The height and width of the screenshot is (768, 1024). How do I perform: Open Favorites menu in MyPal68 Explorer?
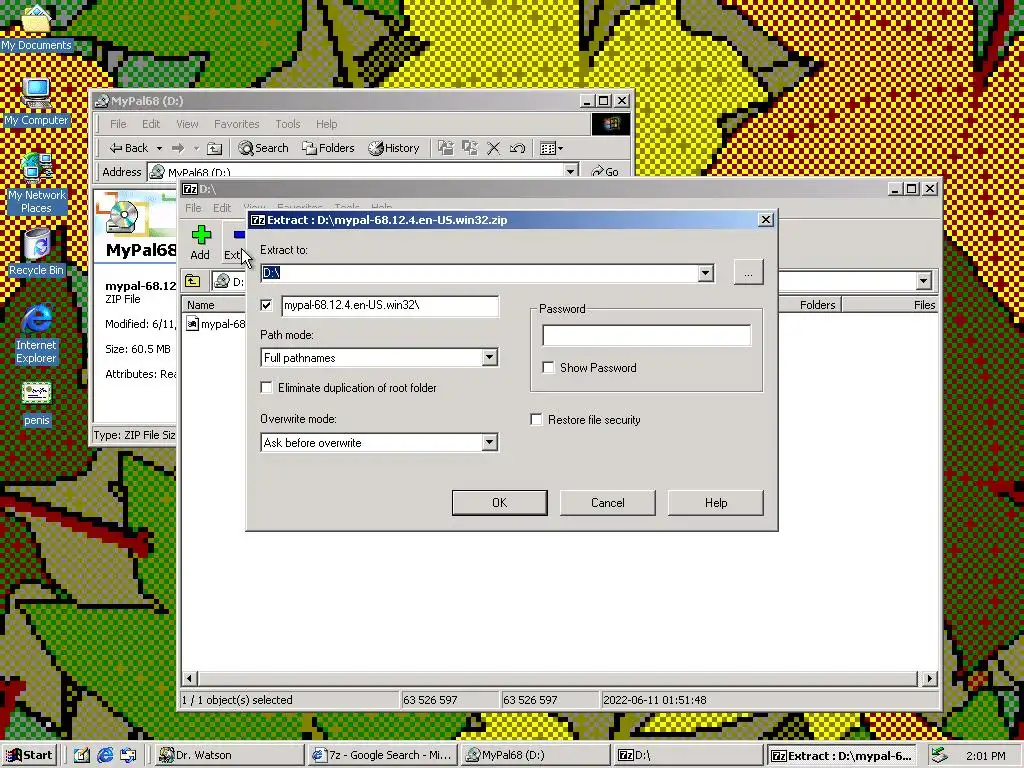coord(236,124)
